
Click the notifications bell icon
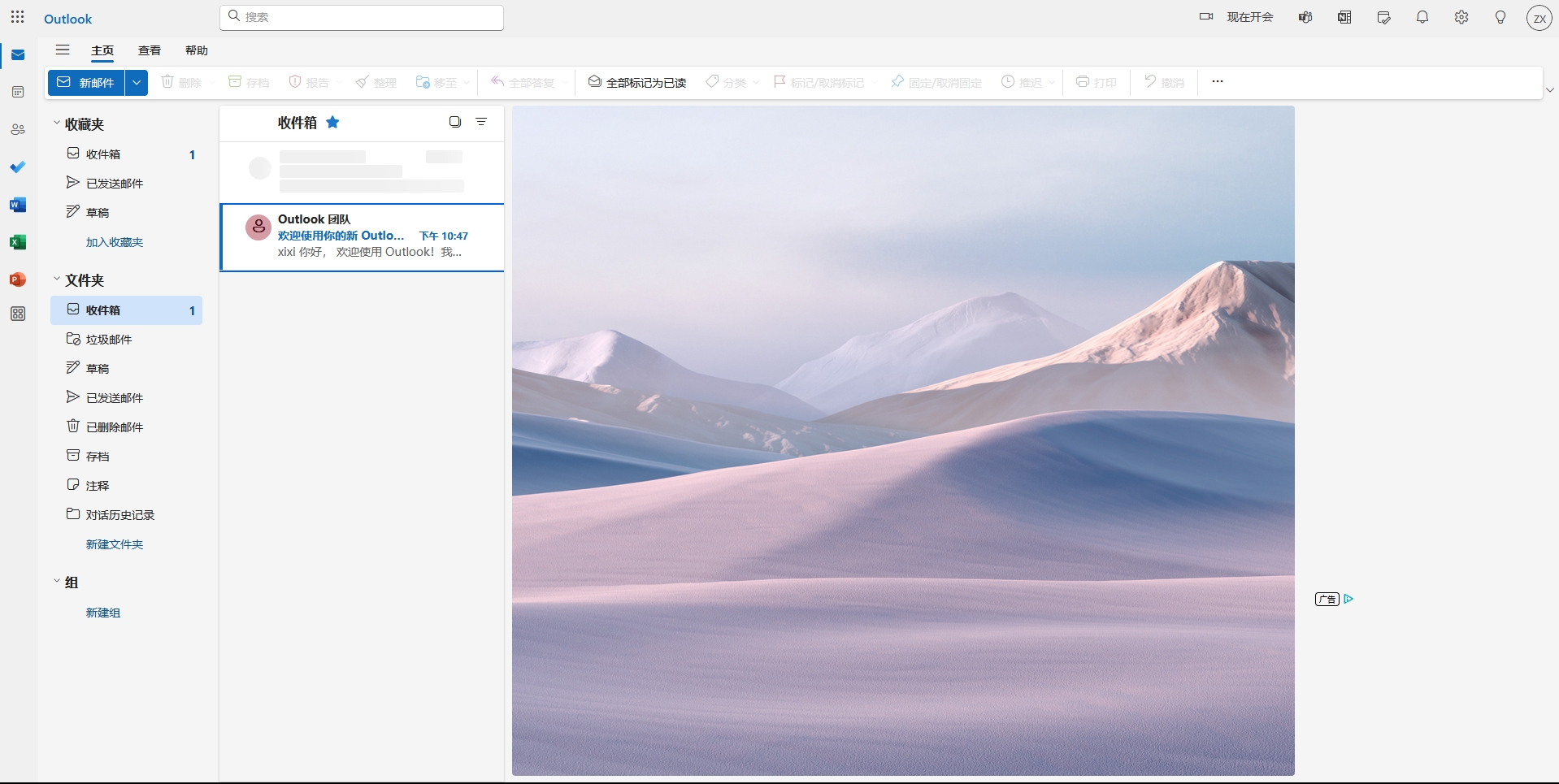1422,17
